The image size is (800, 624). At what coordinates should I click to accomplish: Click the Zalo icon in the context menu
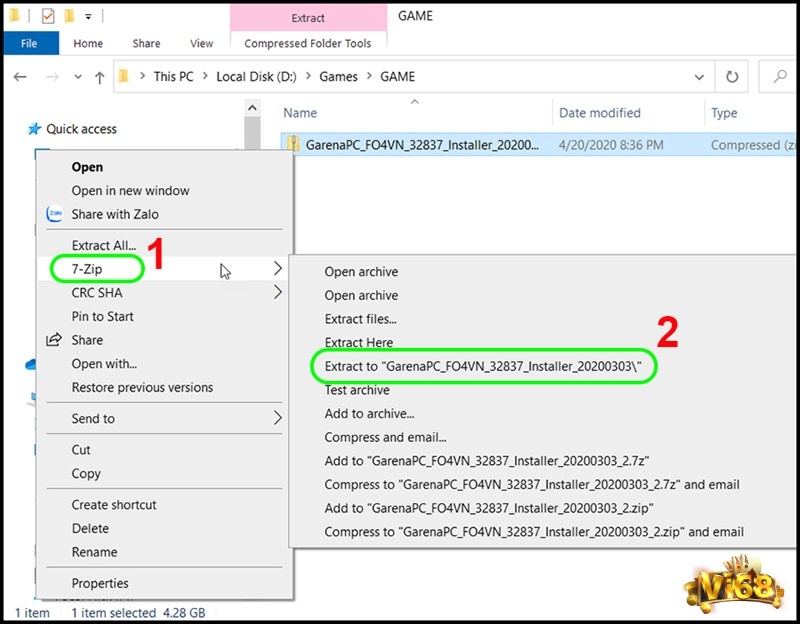(55, 214)
